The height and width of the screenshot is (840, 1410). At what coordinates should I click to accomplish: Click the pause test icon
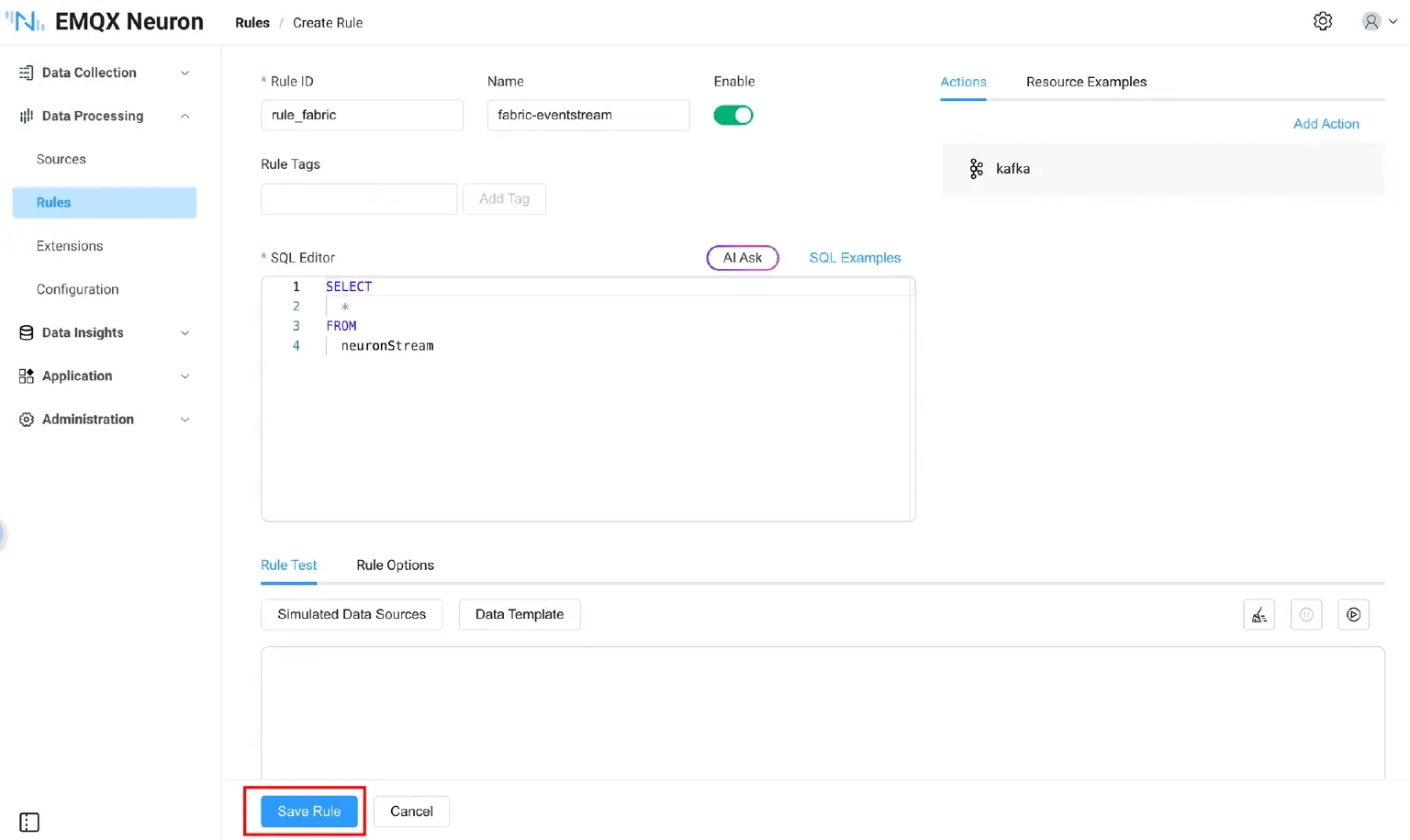(x=1305, y=615)
